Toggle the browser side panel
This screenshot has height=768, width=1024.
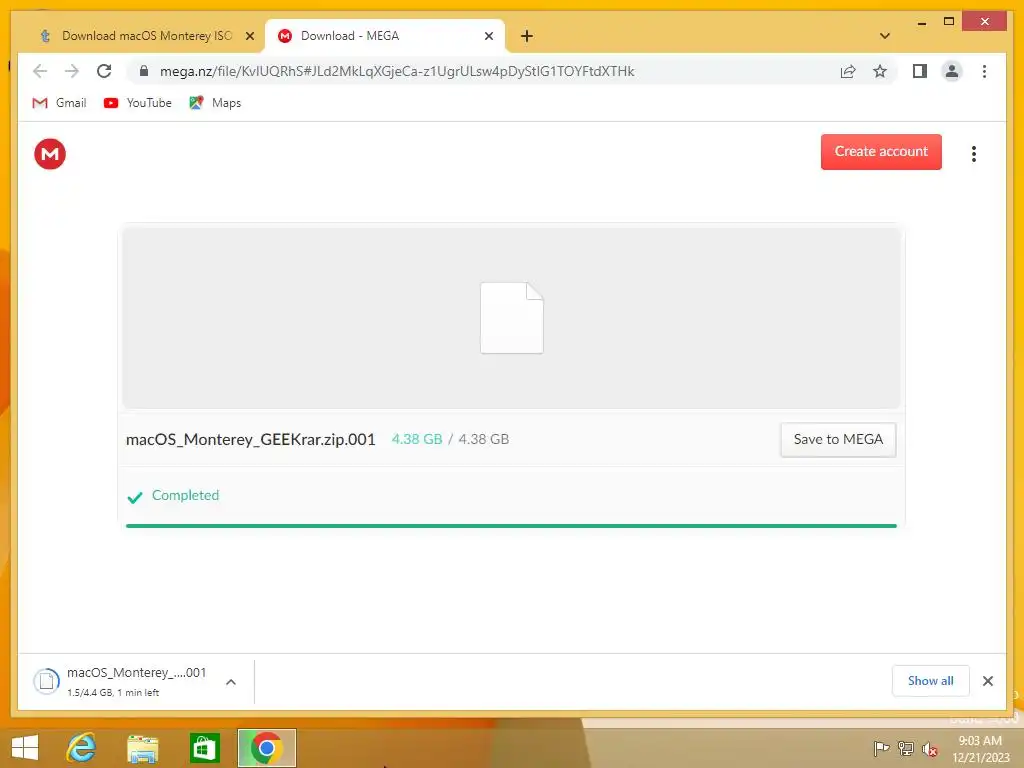coord(920,71)
